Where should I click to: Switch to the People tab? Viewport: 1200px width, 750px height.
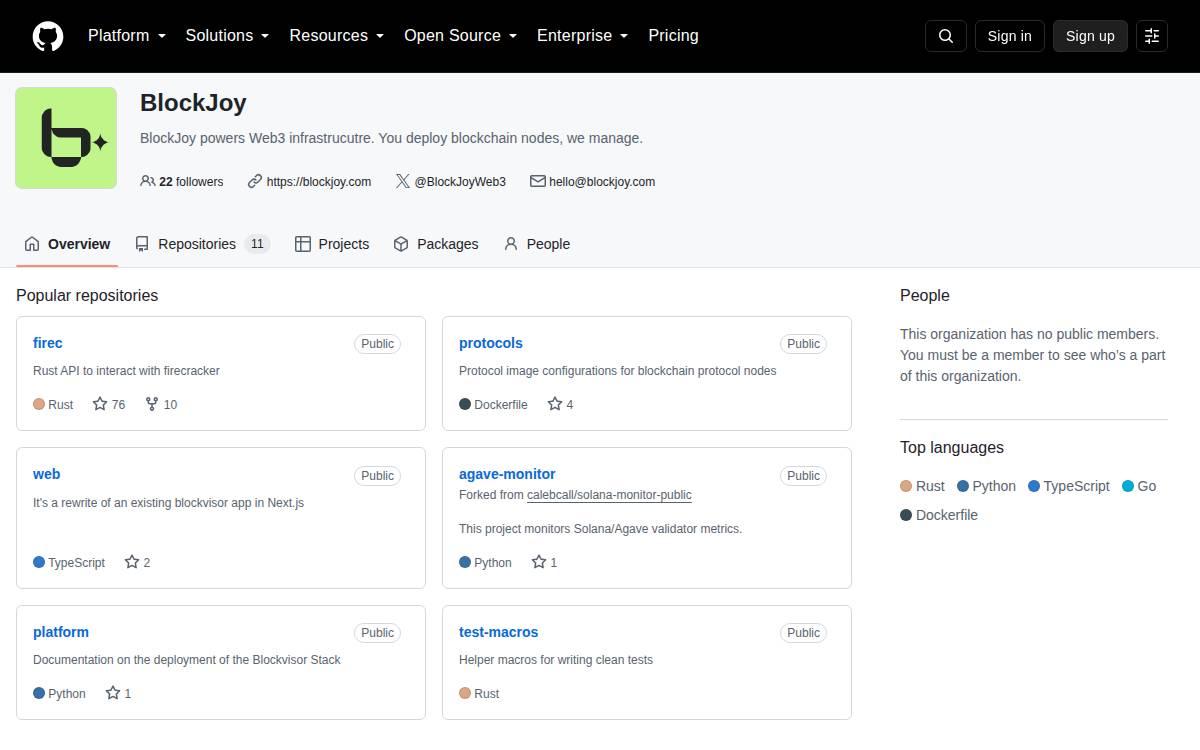tap(537, 244)
